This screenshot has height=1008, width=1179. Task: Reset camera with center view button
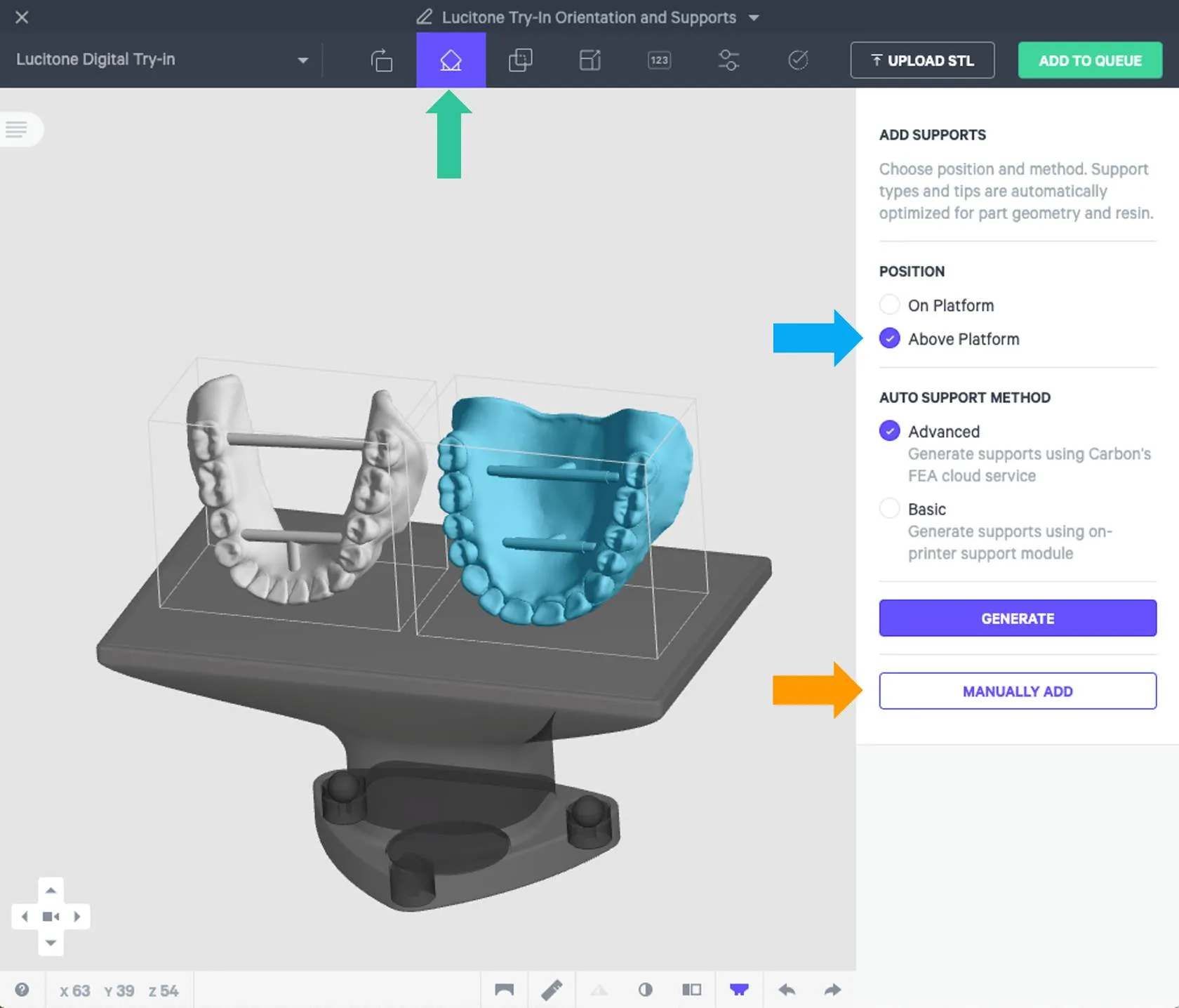pyautogui.click(x=51, y=916)
